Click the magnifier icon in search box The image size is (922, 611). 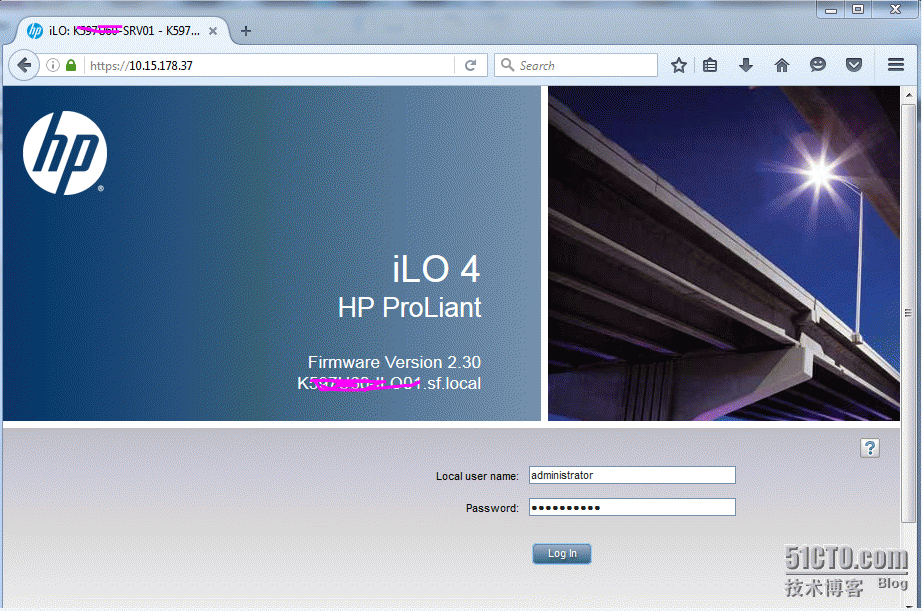[507, 65]
